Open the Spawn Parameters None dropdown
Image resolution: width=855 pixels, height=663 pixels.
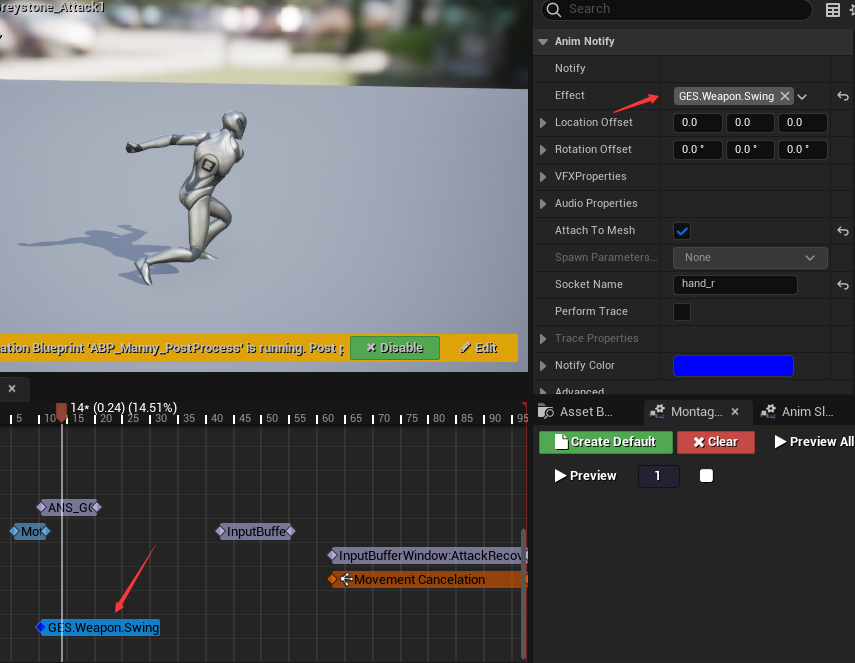pyautogui.click(x=750, y=258)
